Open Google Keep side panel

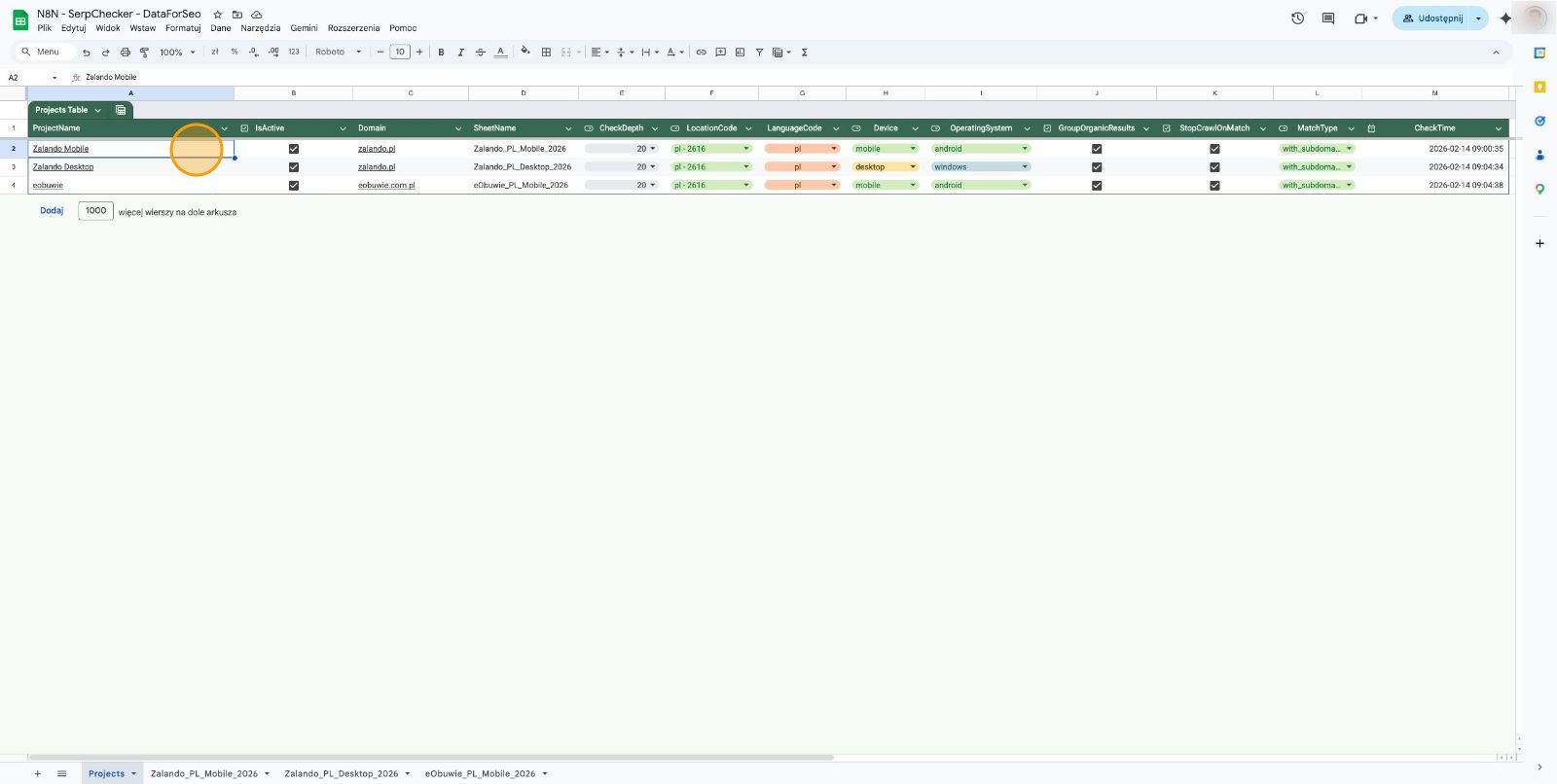coord(1539,88)
